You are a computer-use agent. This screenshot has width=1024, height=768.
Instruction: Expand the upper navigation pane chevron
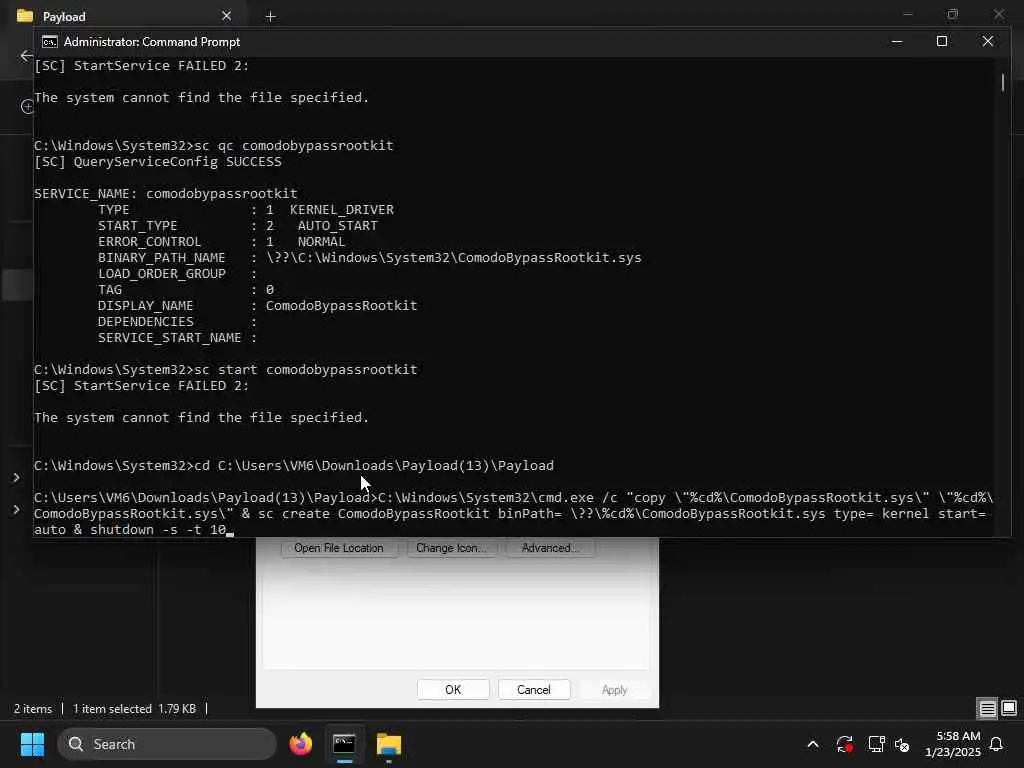pos(16,477)
